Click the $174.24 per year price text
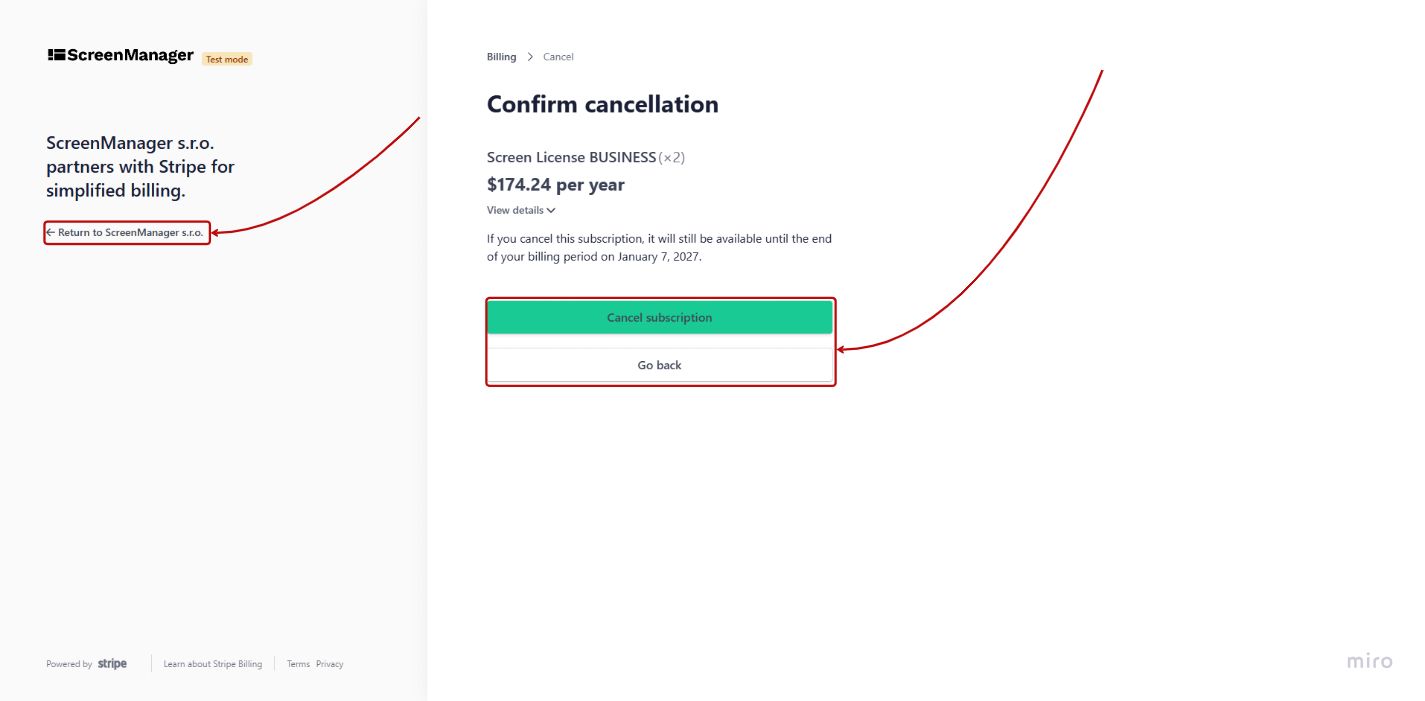Screen dimensions: 1425x701 pos(555,184)
